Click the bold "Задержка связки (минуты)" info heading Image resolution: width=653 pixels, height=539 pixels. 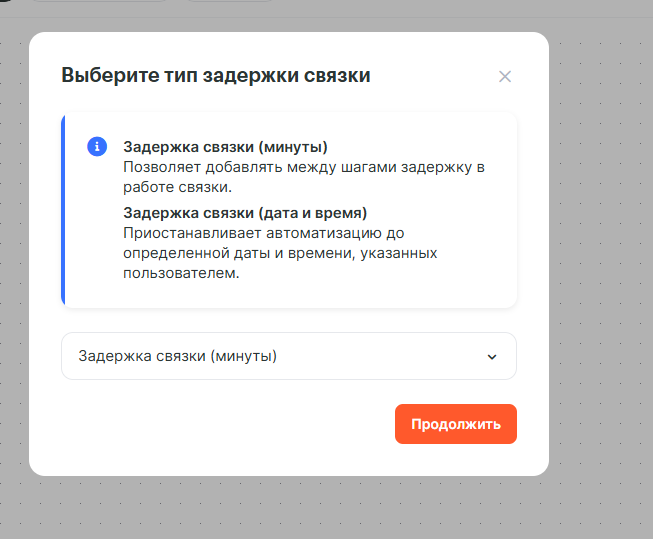pyautogui.click(x=225, y=147)
